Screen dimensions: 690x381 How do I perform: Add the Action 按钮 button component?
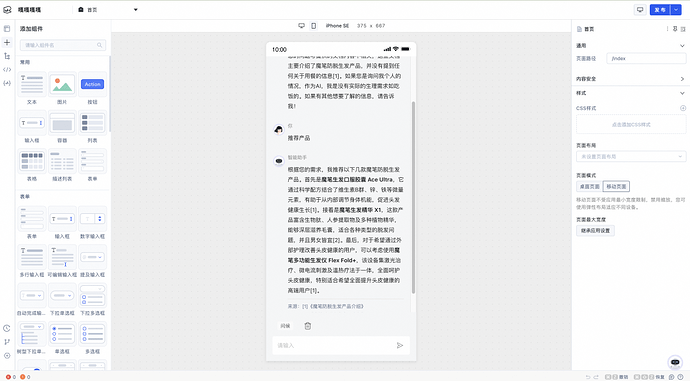pyautogui.click(x=92, y=89)
